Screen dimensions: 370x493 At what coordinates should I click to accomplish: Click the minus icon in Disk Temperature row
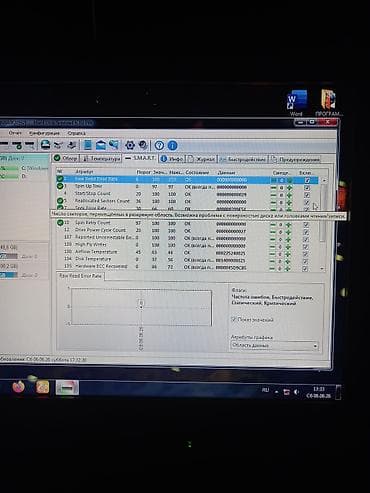[273, 261]
